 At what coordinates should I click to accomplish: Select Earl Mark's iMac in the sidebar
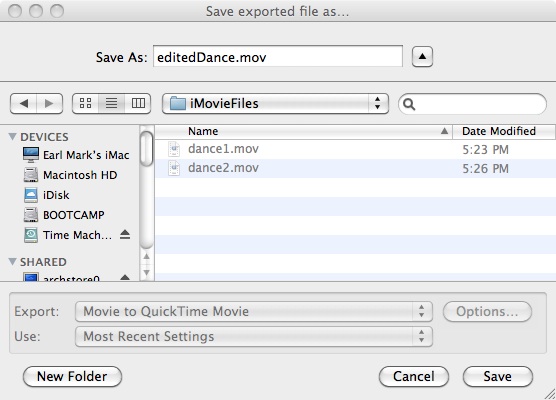[86, 155]
